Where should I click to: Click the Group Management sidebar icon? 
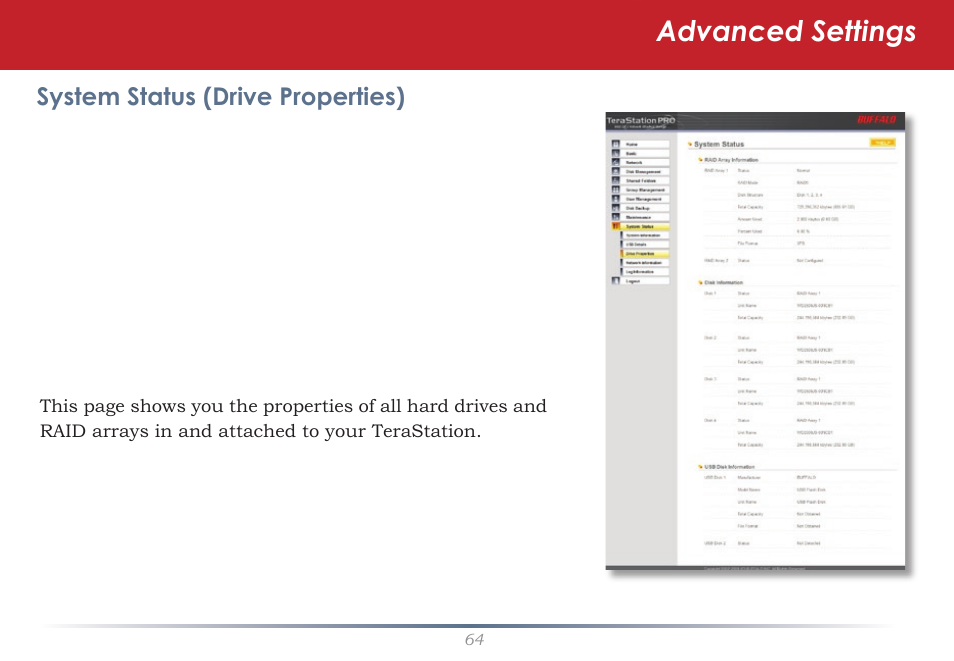tap(616, 190)
